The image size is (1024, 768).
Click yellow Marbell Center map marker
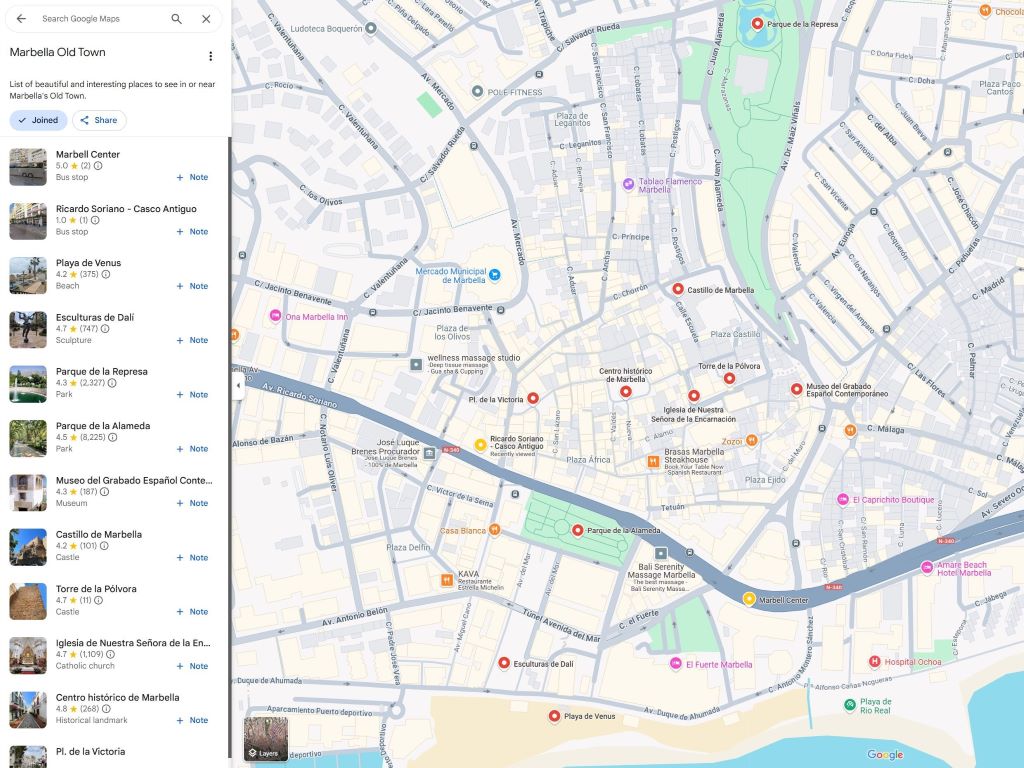coord(749,599)
